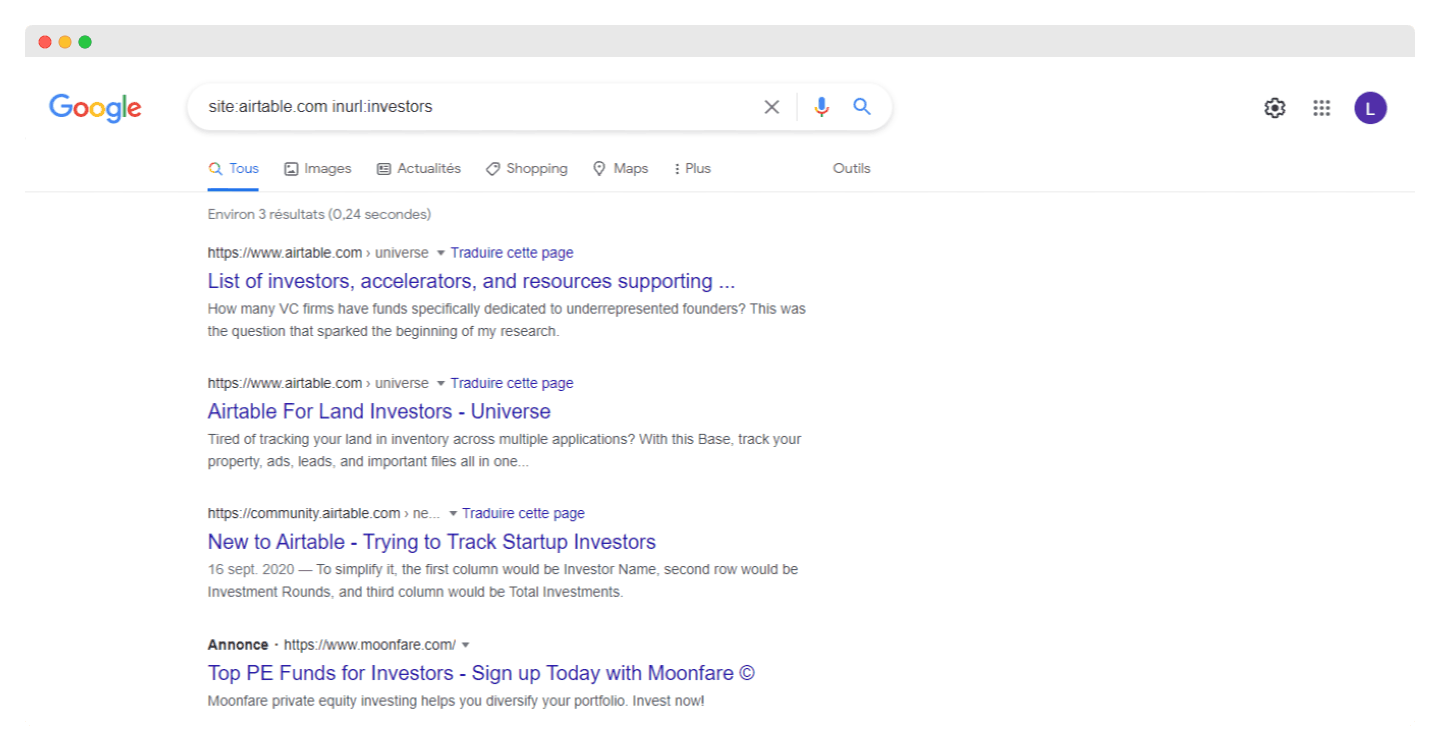The image size is (1440, 751).
Task: Click the macOS green maximize button
Action: (85, 42)
